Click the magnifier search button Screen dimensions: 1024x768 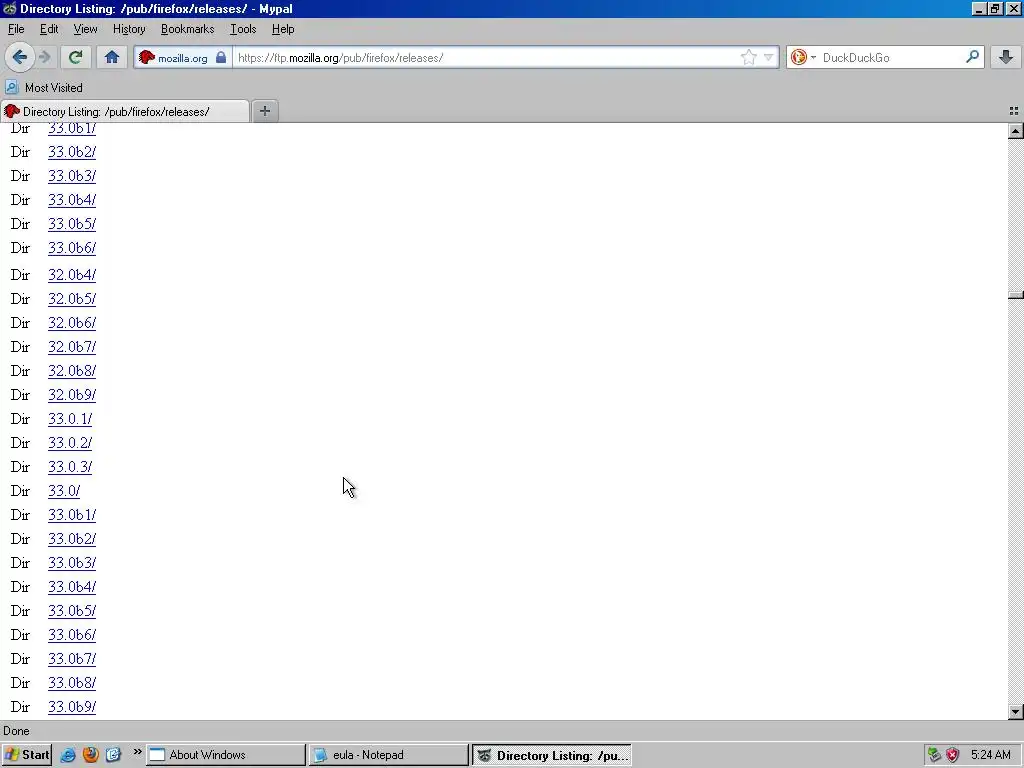[x=972, y=57]
